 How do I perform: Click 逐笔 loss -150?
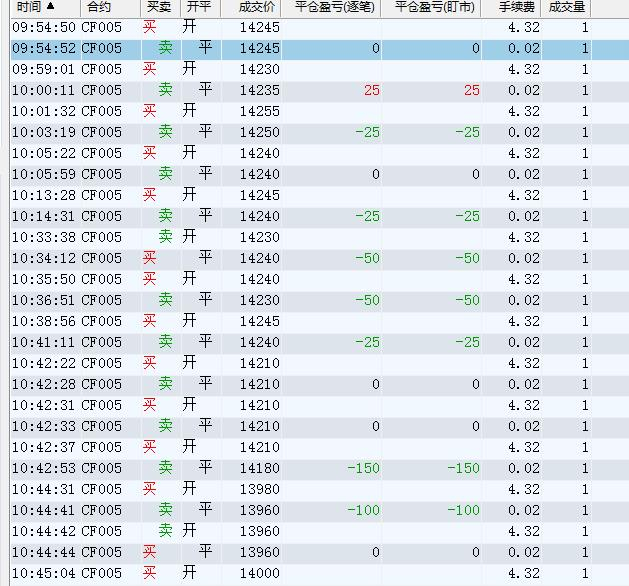pyautogui.click(x=363, y=468)
